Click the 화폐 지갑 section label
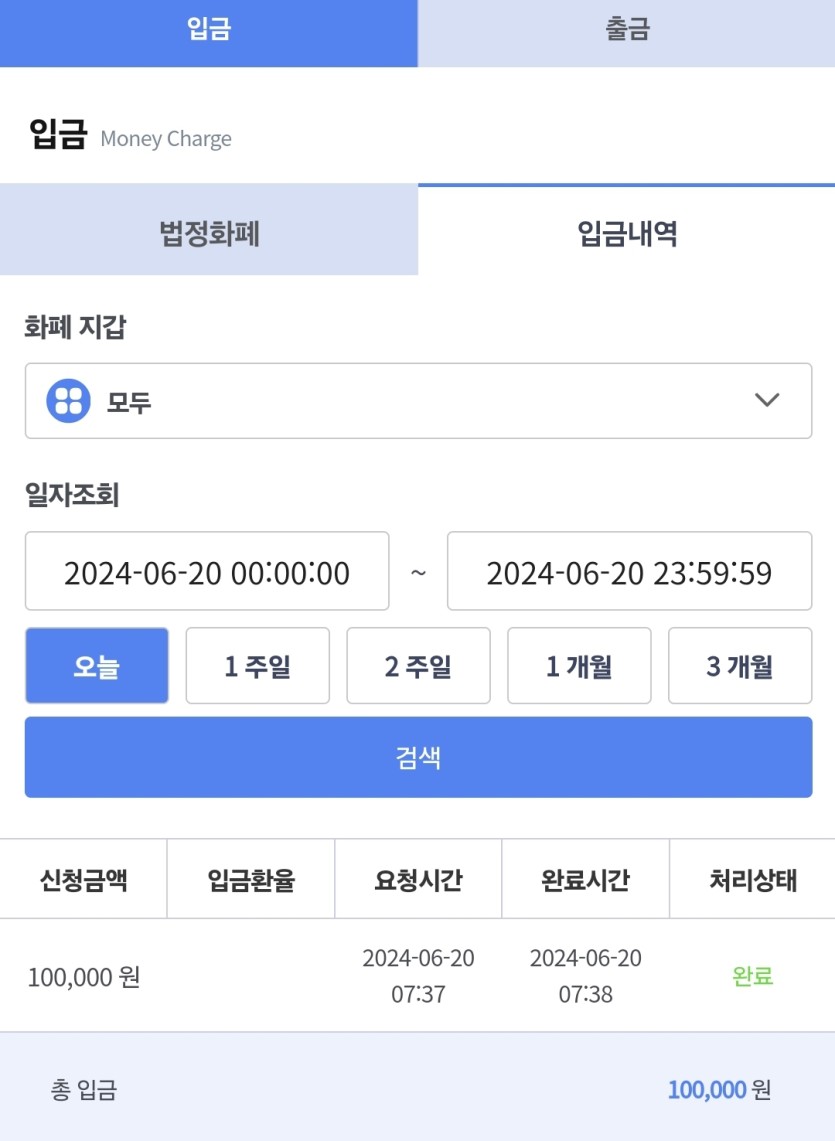This screenshot has height=1141, width=835. point(75,327)
